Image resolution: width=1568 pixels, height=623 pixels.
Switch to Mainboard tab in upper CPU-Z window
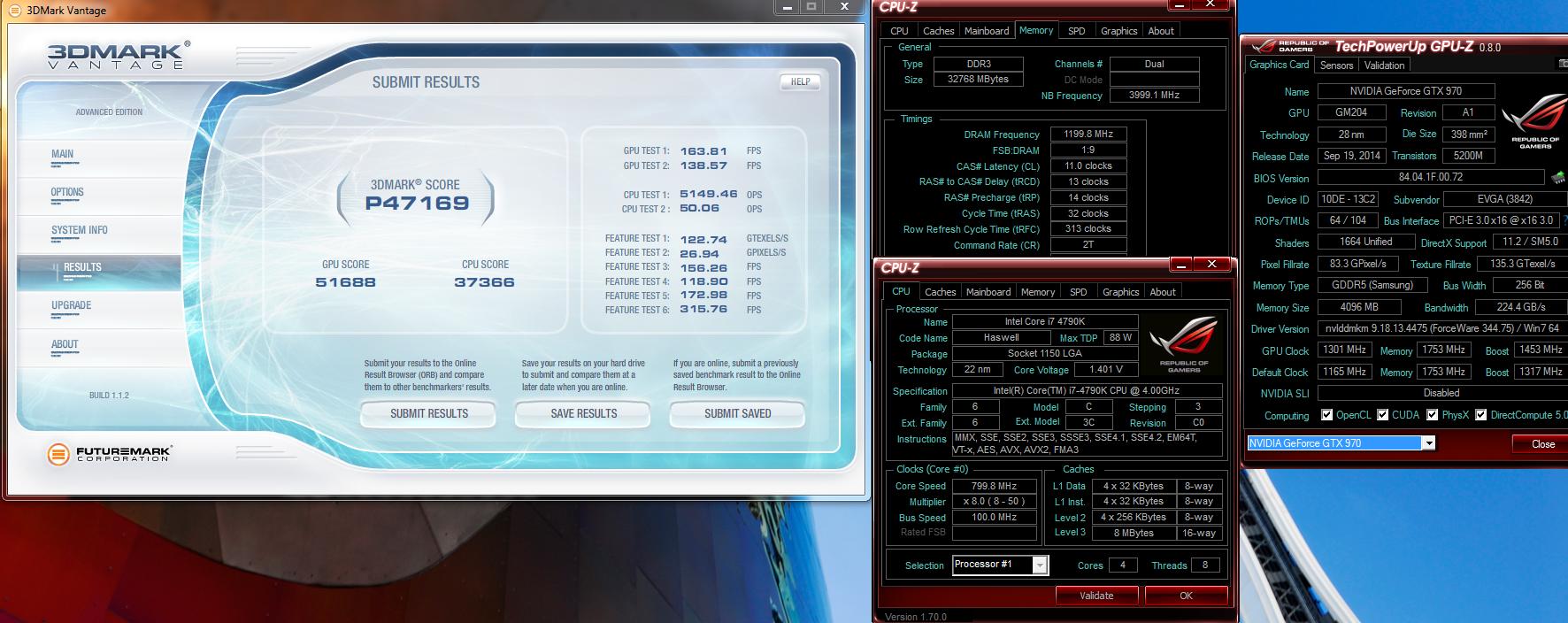pos(987,31)
